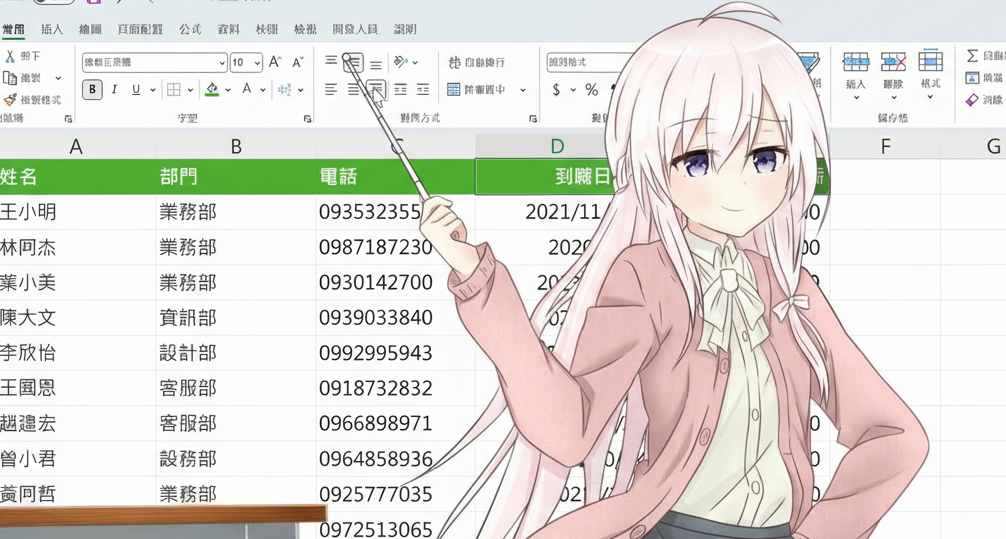Align cell content to bottom
Viewport: 1006px width, 539px height.
coord(376,64)
